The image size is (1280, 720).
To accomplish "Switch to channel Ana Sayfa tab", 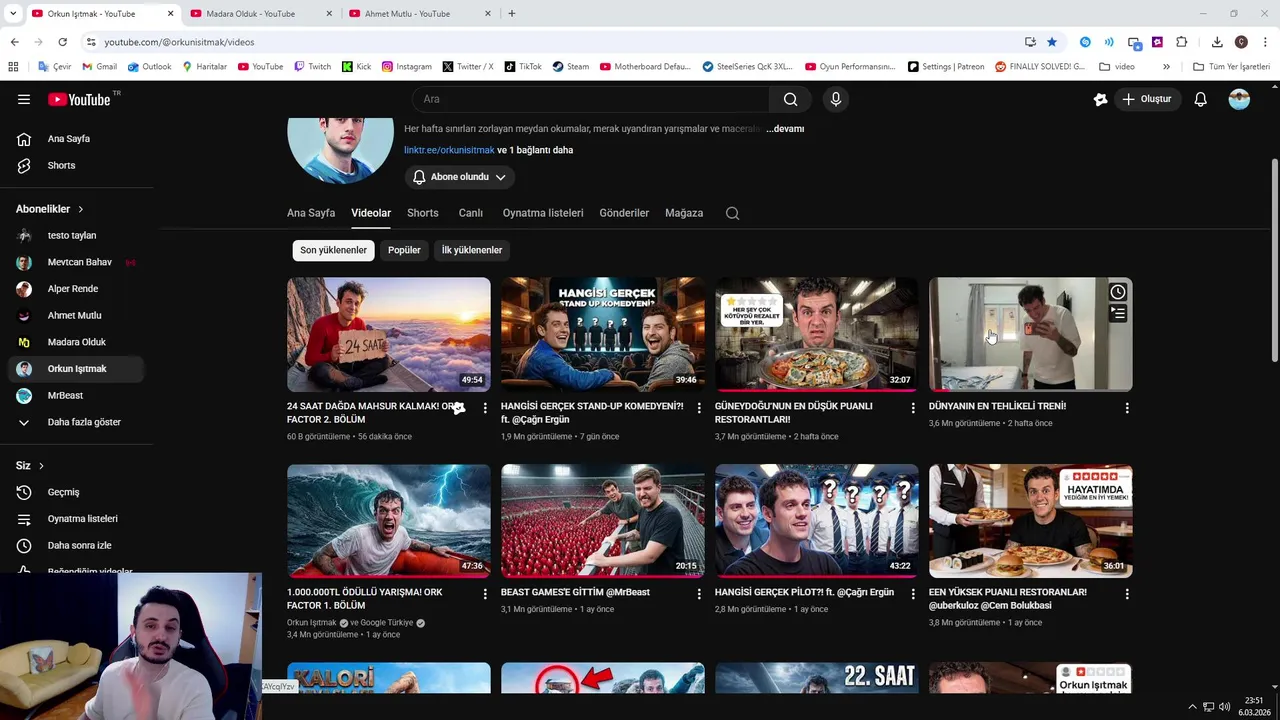I will 311,213.
